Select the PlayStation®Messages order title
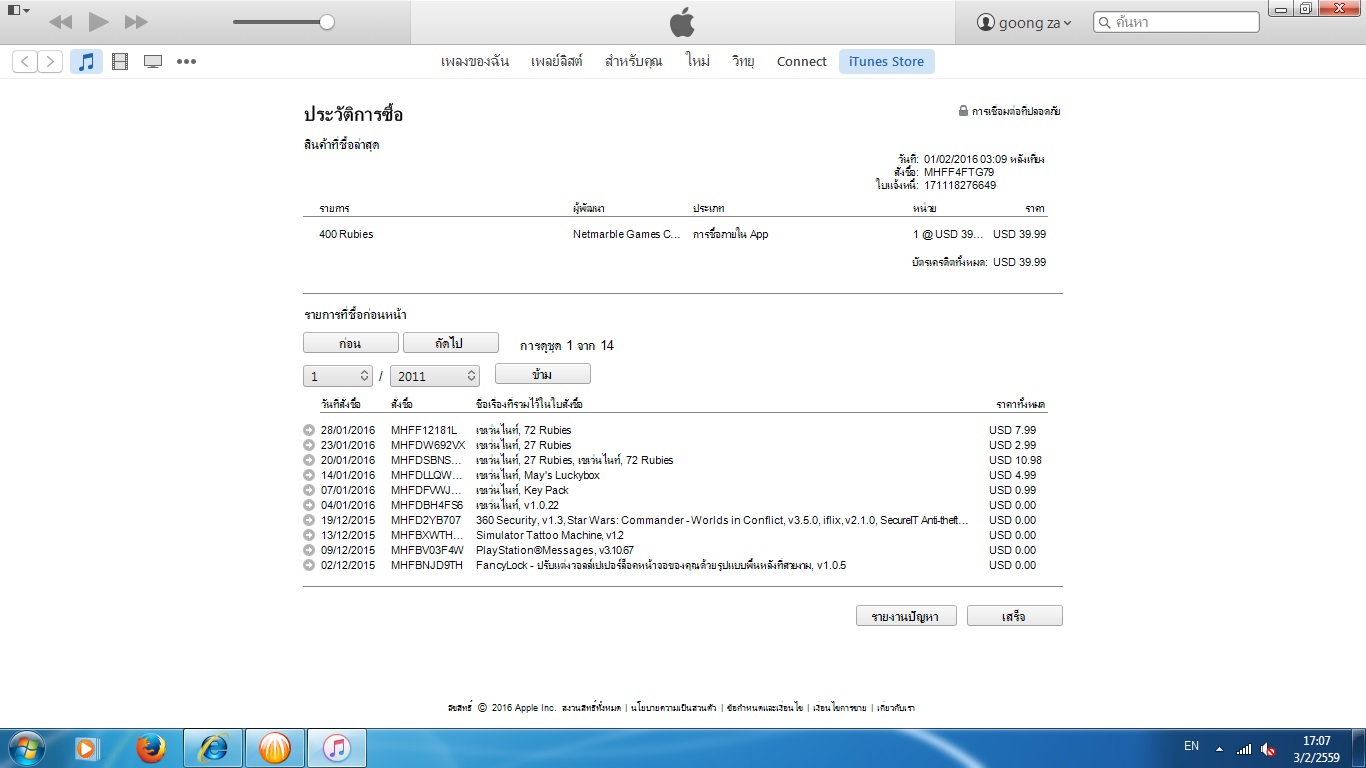This screenshot has width=1366, height=768. [x=555, y=550]
